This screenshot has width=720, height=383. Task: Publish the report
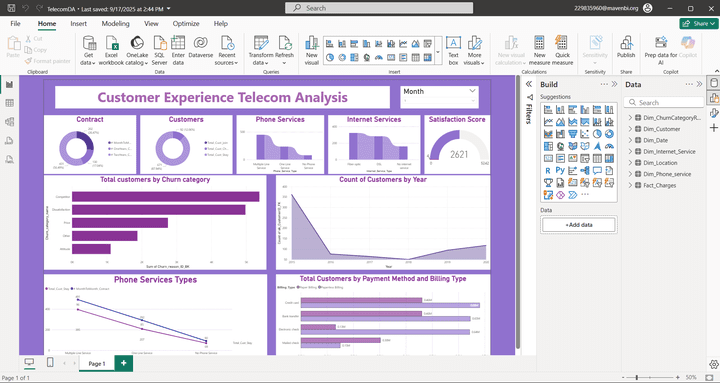[626, 47]
